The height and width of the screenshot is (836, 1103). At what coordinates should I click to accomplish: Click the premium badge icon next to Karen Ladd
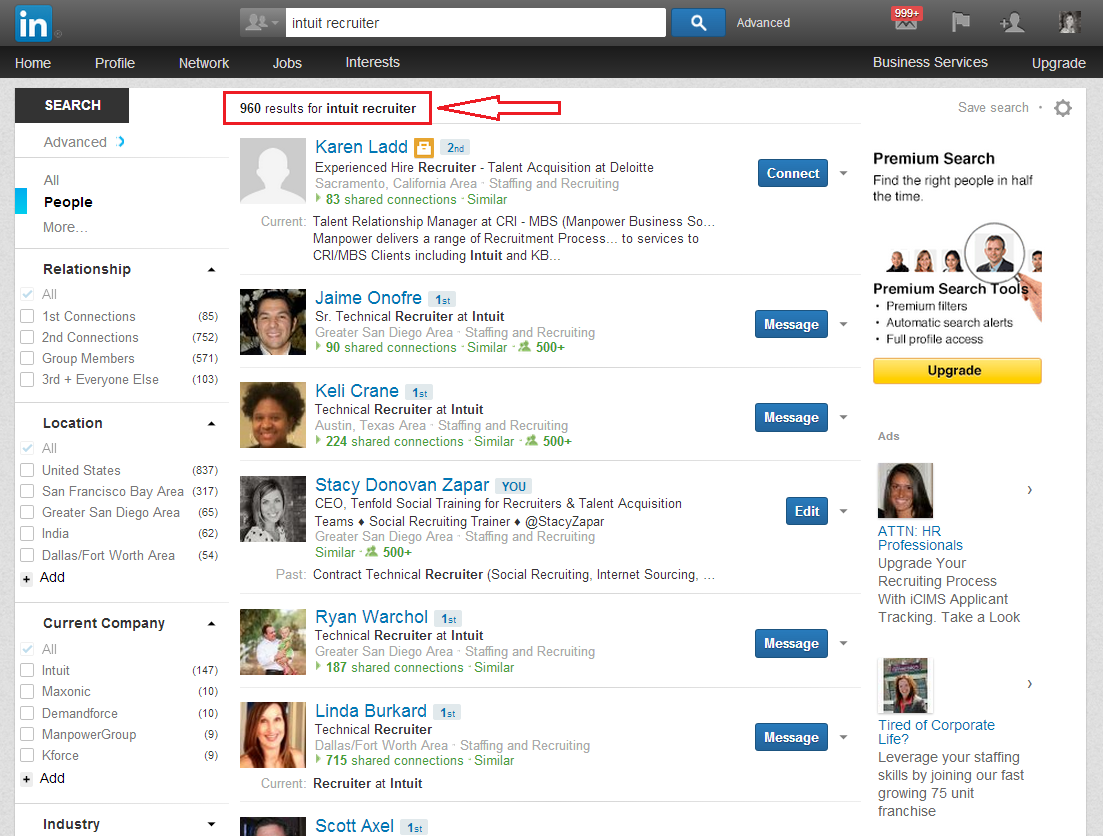click(423, 147)
